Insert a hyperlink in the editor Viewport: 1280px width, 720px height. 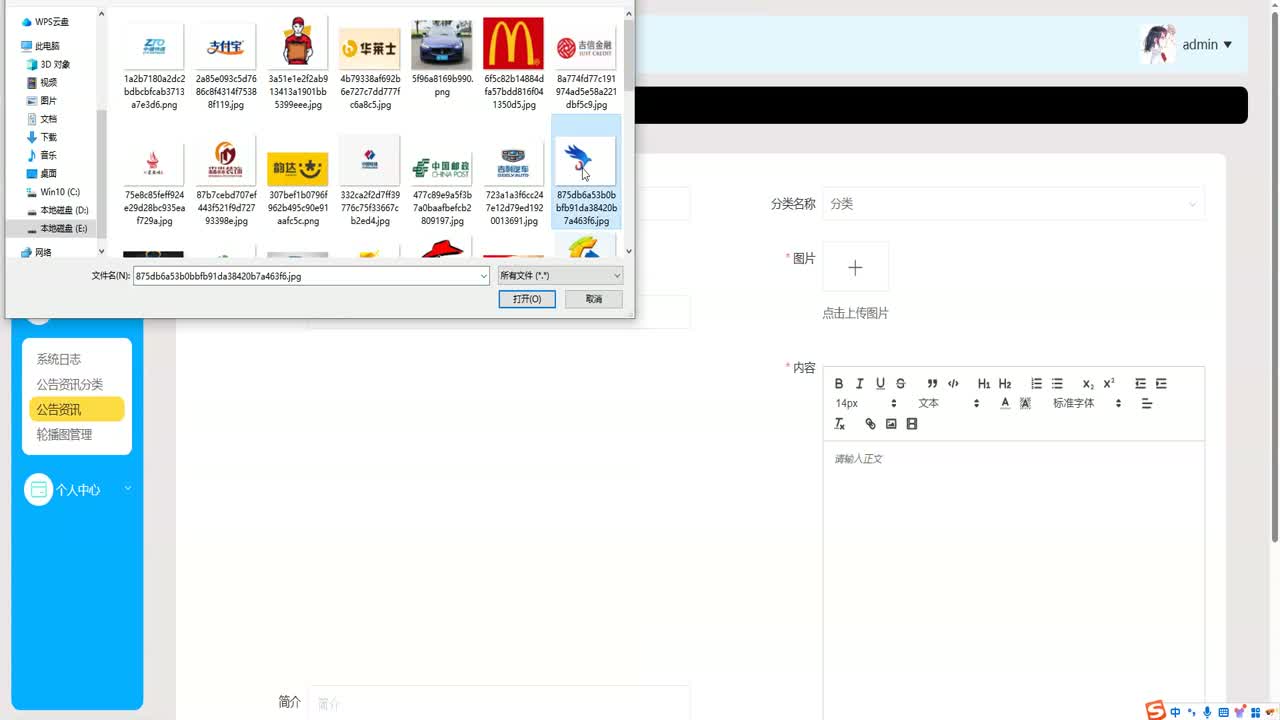pos(870,424)
